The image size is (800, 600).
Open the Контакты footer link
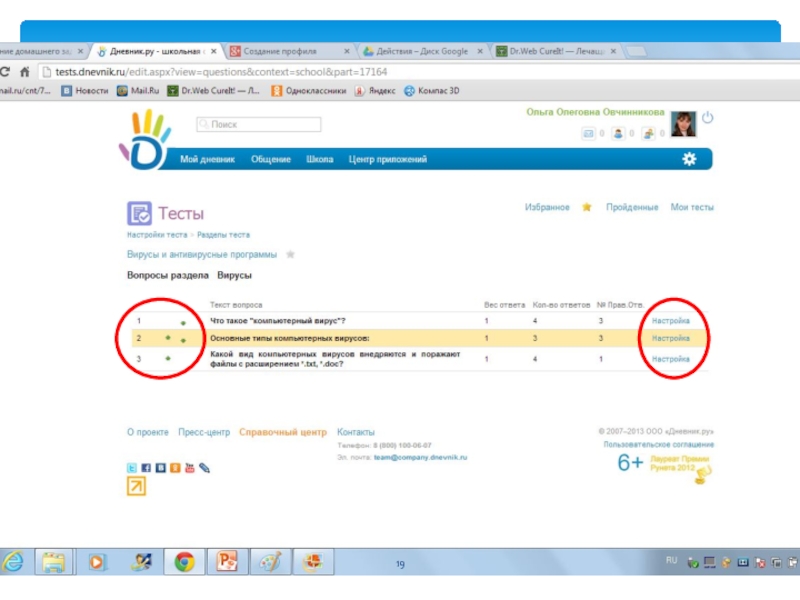356,432
